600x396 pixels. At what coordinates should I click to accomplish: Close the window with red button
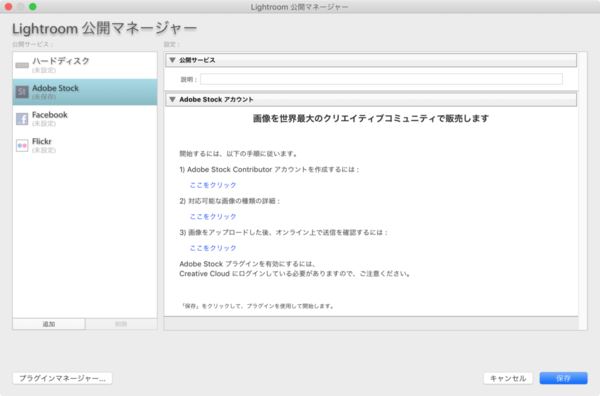(8, 7)
